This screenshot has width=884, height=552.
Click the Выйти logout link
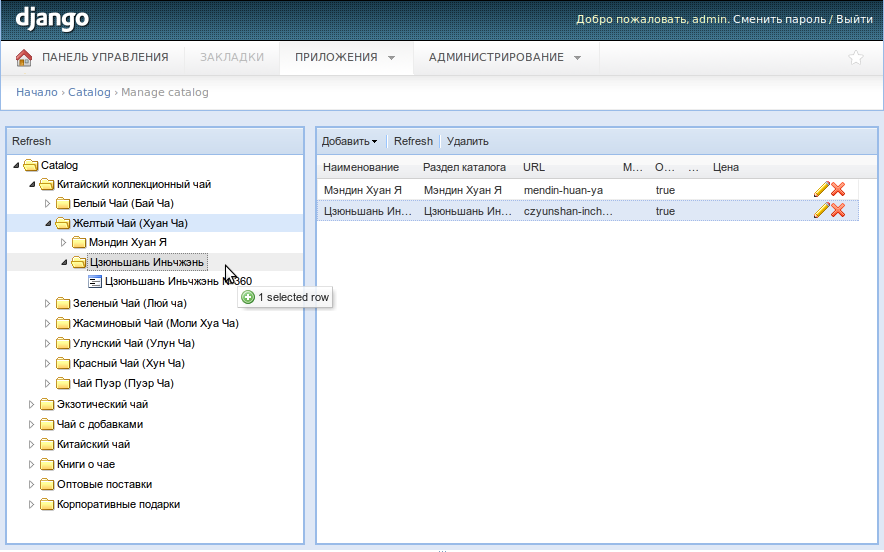854,19
